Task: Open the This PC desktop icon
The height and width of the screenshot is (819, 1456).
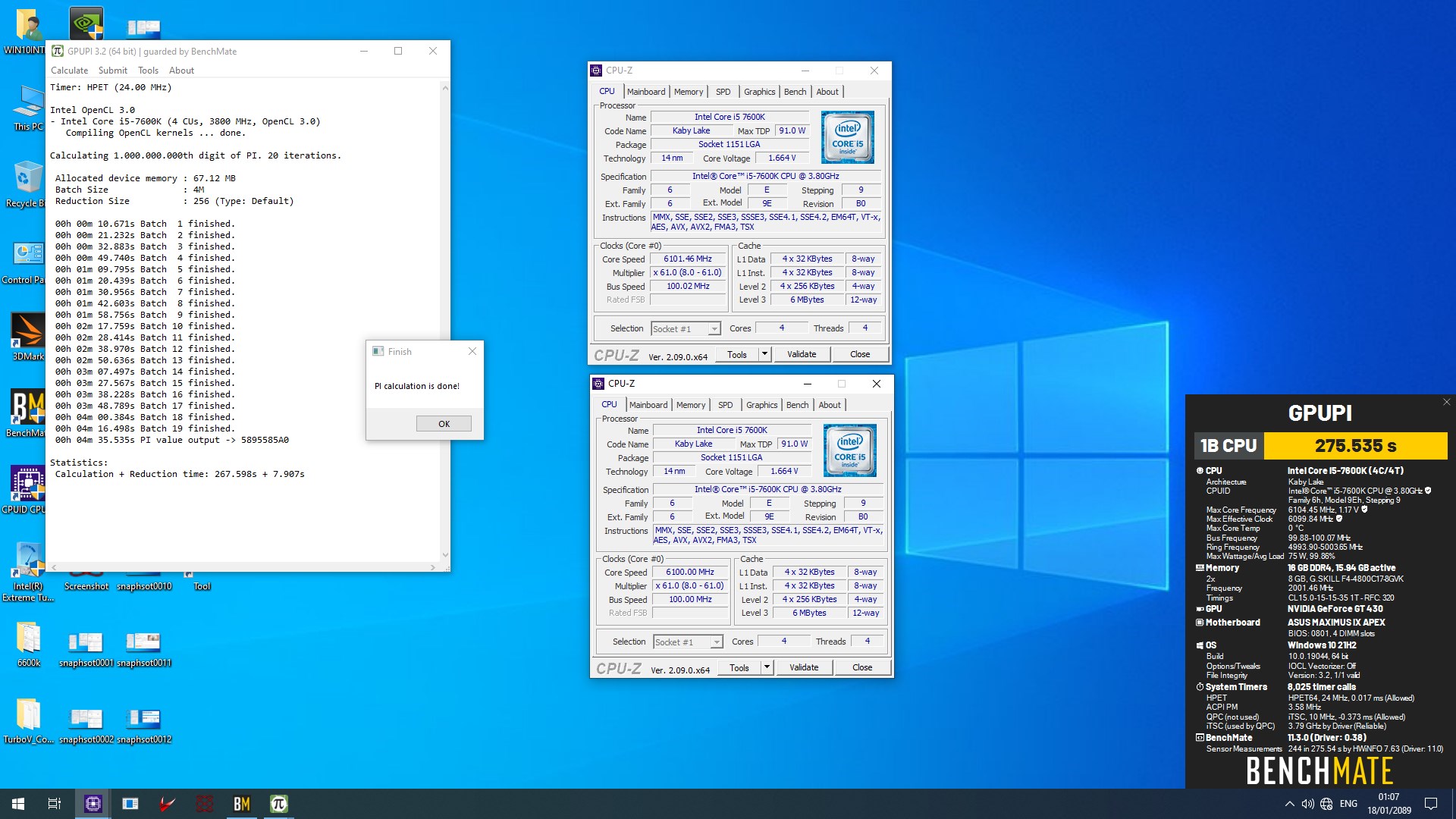Action: click(x=27, y=108)
